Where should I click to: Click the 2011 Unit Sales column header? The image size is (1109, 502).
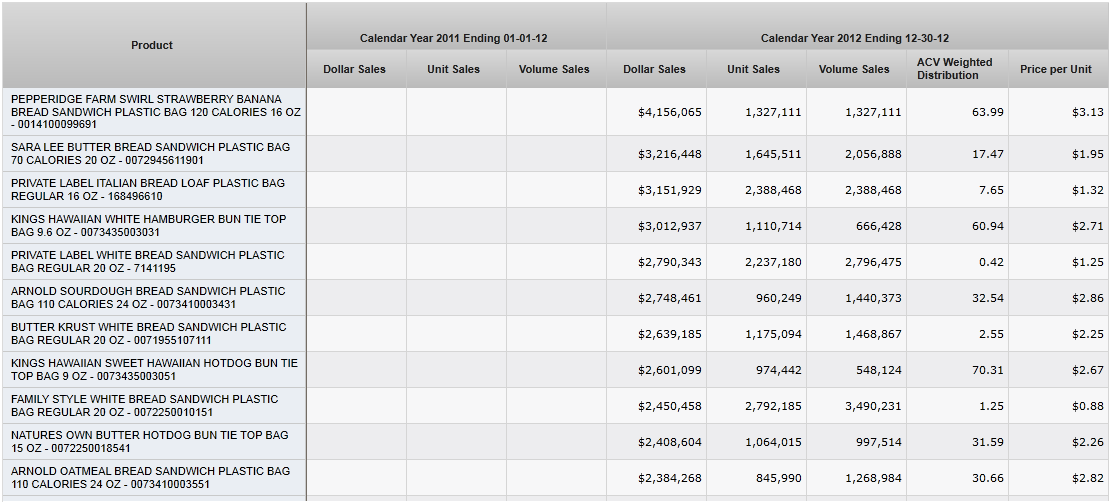[x=454, y=69]
